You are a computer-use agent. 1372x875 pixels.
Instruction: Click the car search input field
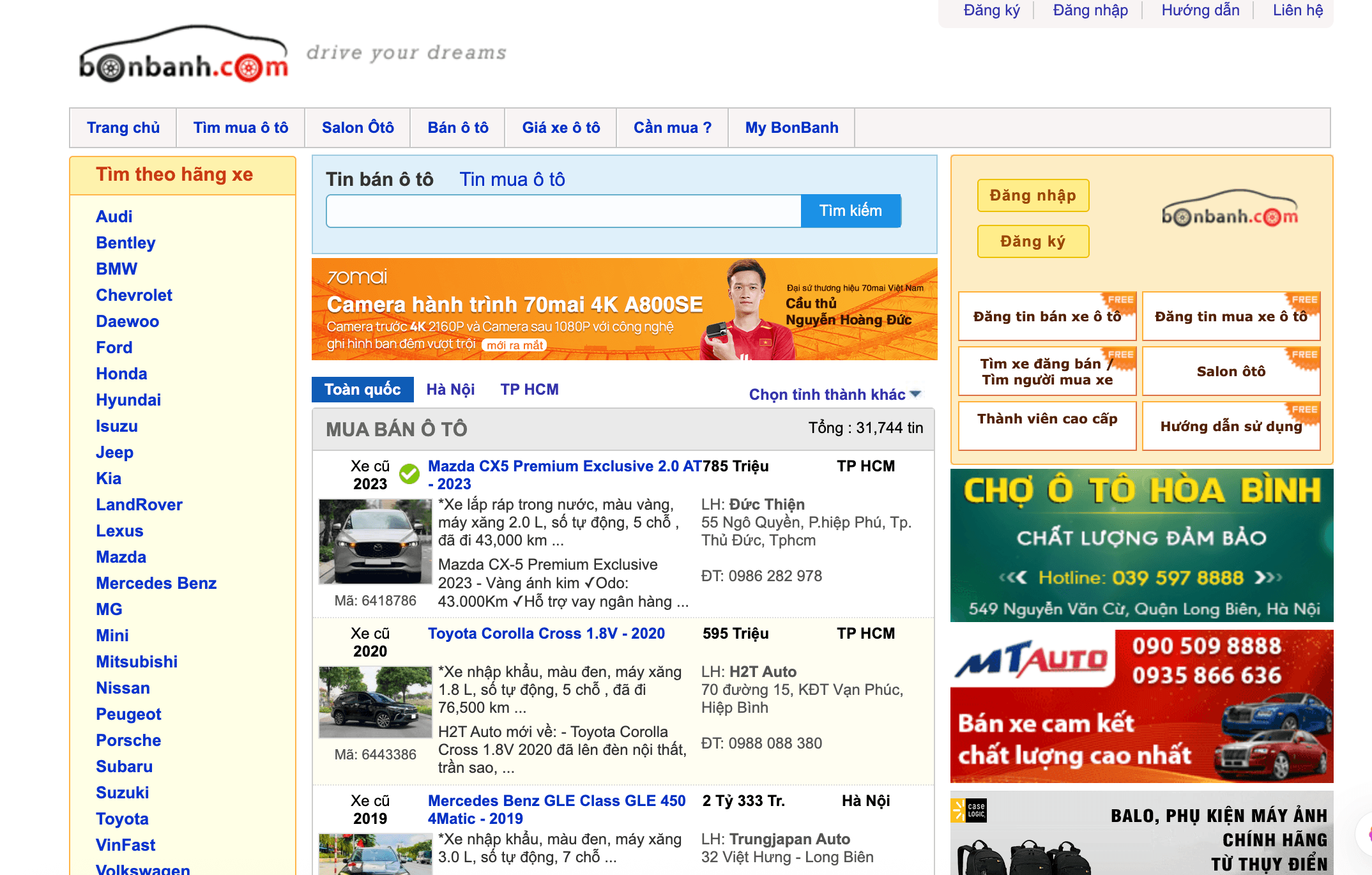[563, 211]
